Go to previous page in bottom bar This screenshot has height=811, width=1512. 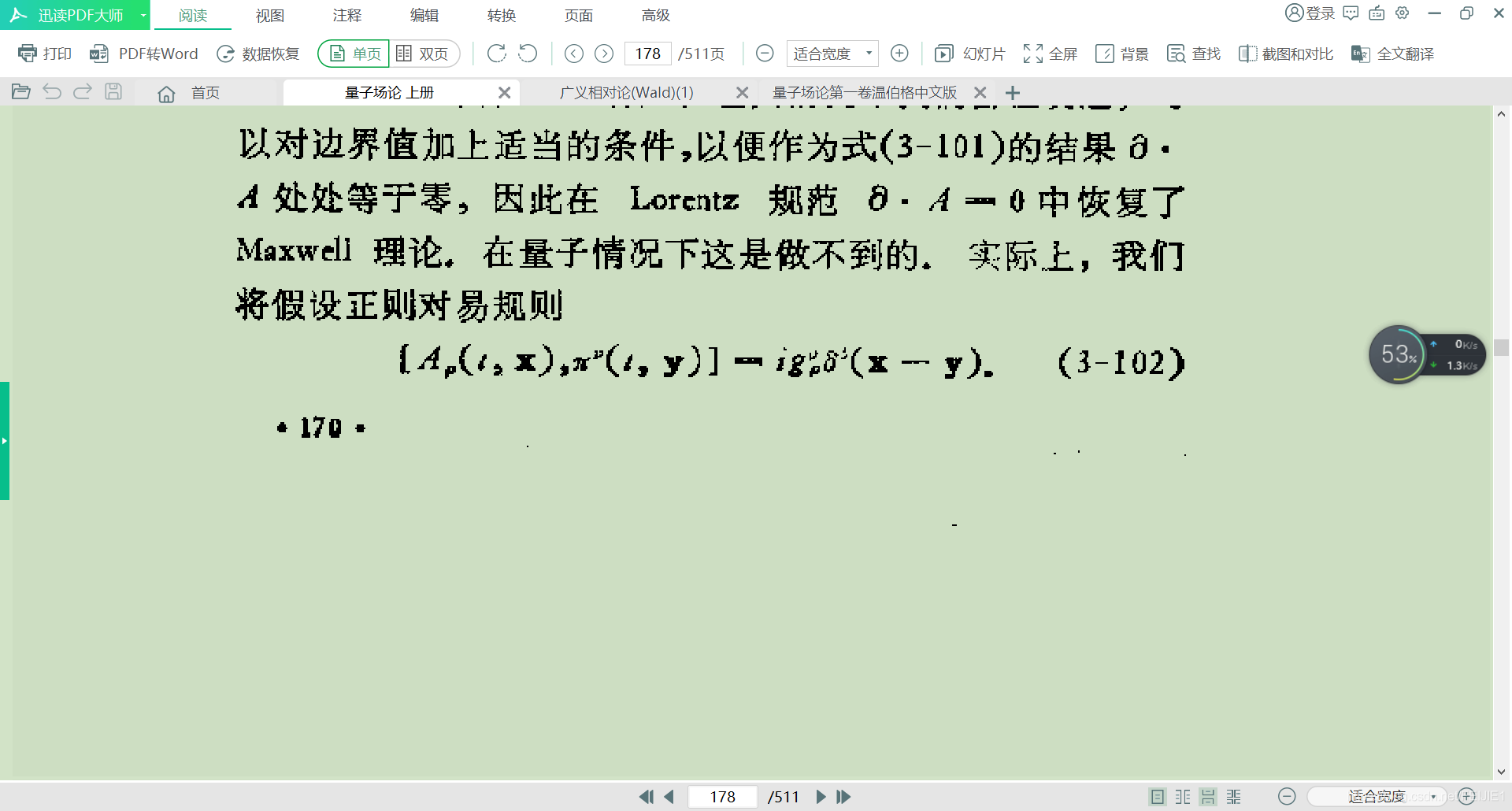pyautogui.click(x=669, y=797)
